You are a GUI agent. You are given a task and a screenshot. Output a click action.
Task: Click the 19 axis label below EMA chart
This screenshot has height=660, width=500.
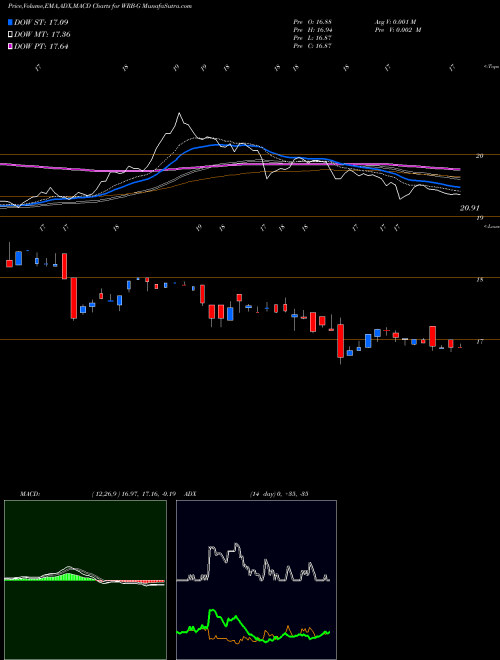click(x=479, y=218)
